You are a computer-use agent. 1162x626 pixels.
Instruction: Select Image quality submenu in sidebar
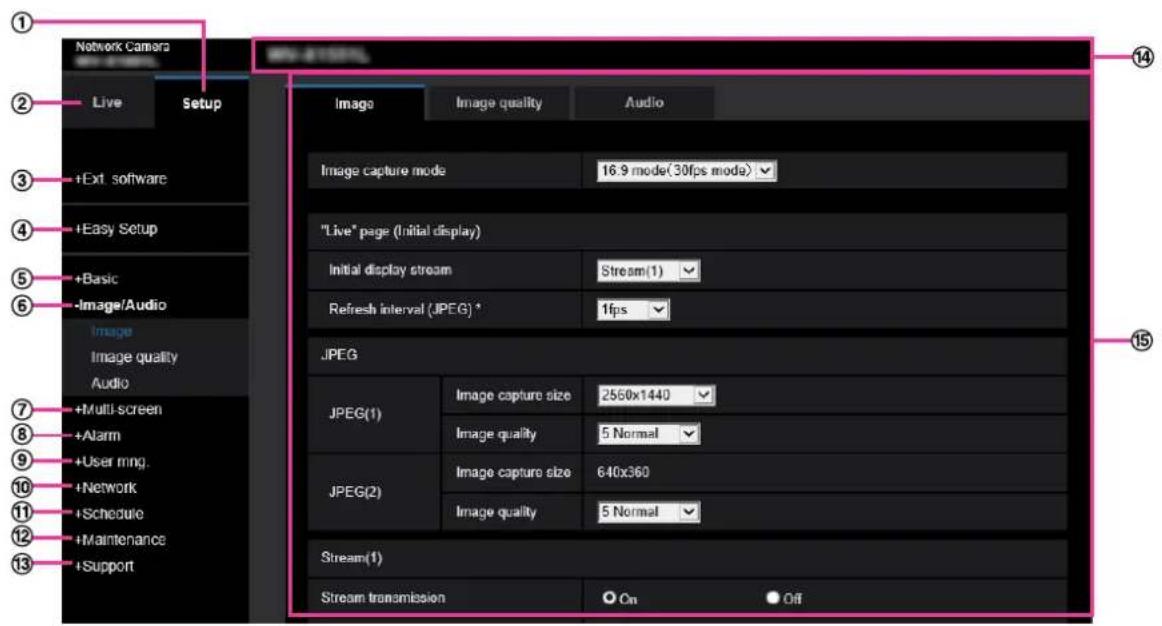pos(134,357)
